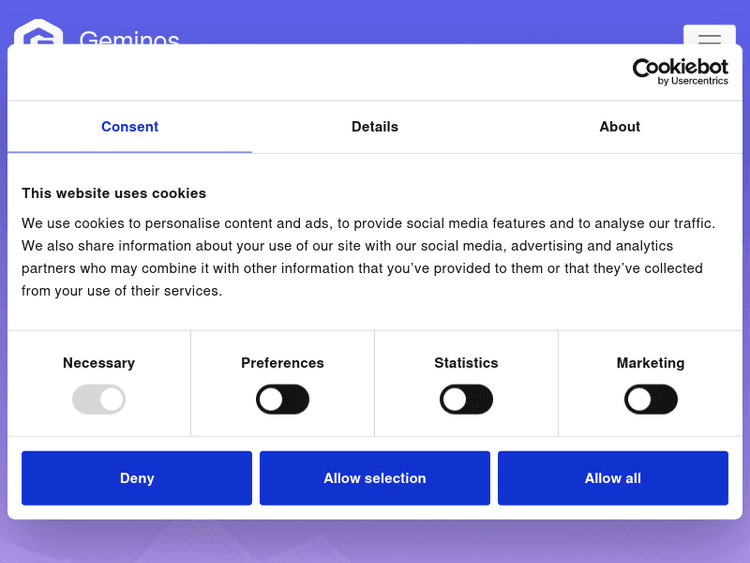The width and height of the screenshot is (750, 563).
Task: Turn on the Statistics cookies switch
Action: pos(466,400)
